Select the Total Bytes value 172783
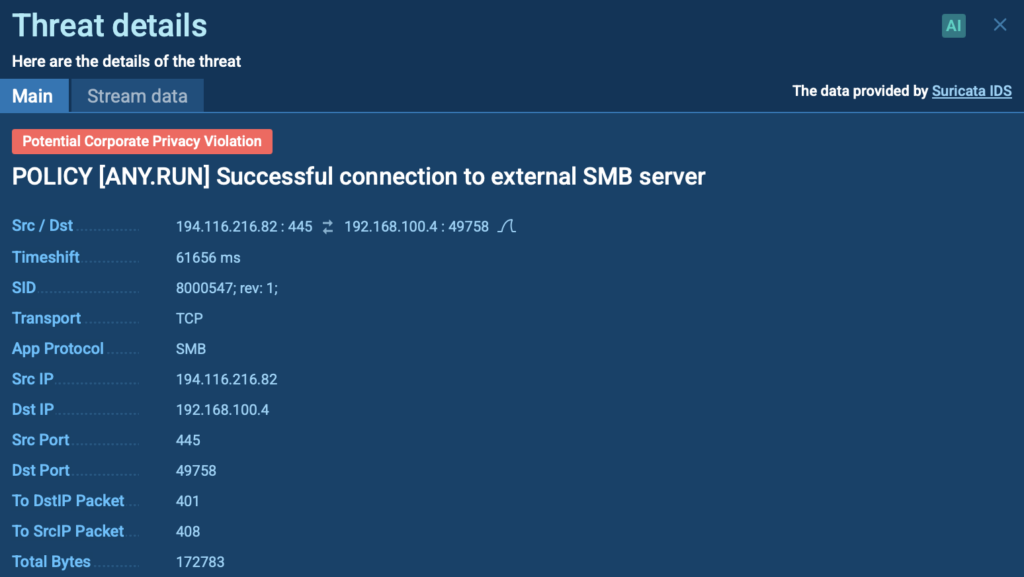 point(200,562)
